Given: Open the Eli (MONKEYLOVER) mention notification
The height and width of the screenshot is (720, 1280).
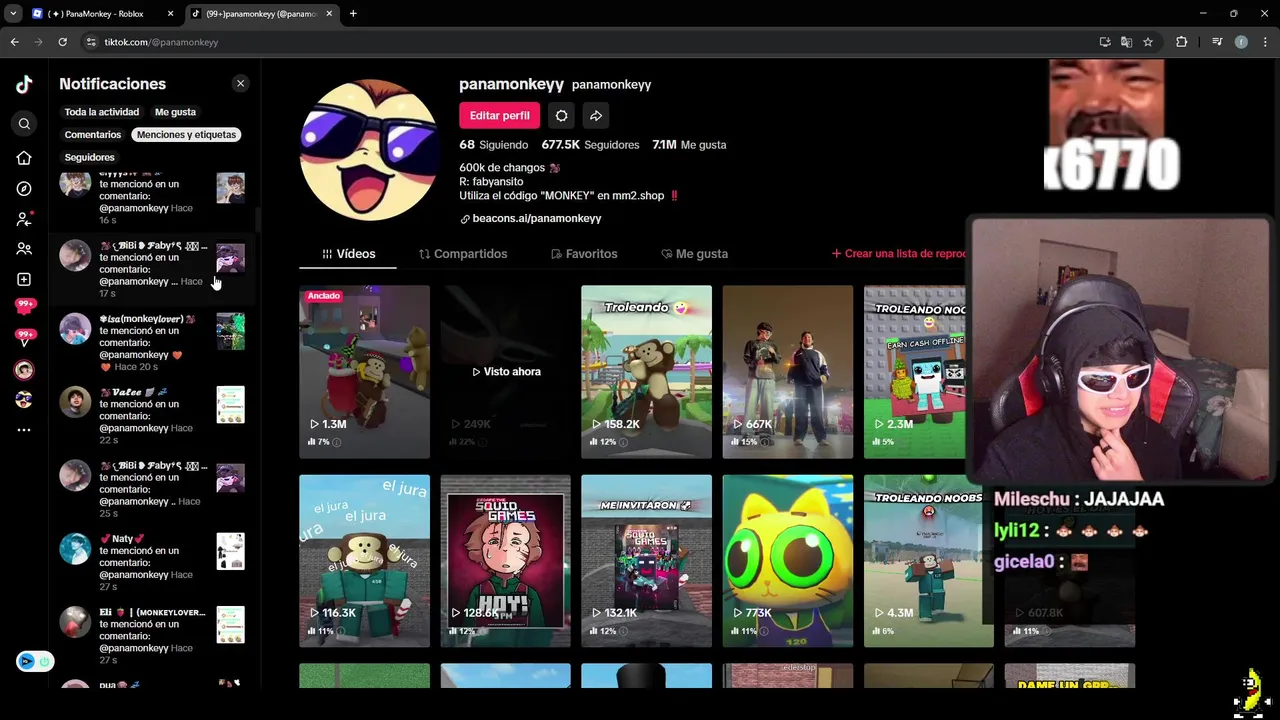Looking at the screenshot, I should click(152, 636).
